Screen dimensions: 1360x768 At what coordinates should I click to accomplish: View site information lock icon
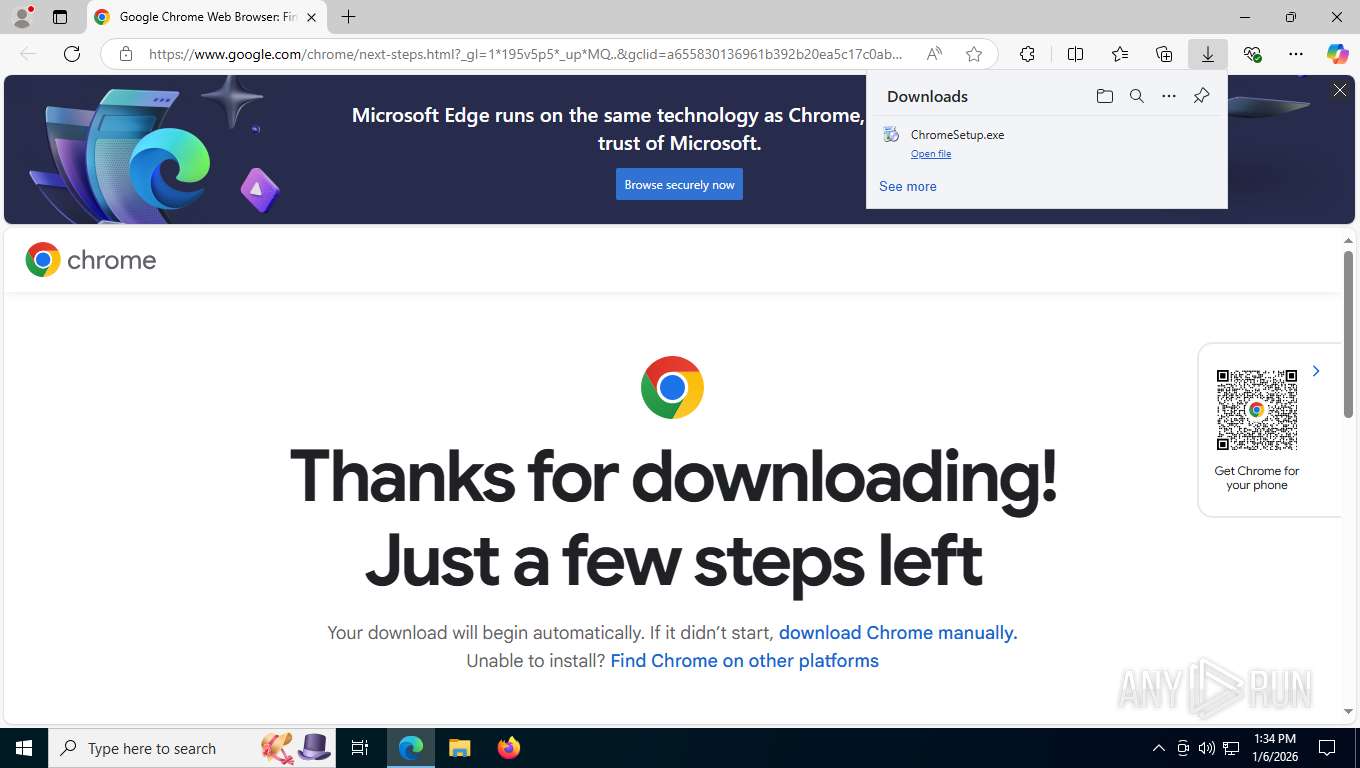click(126, 54)
